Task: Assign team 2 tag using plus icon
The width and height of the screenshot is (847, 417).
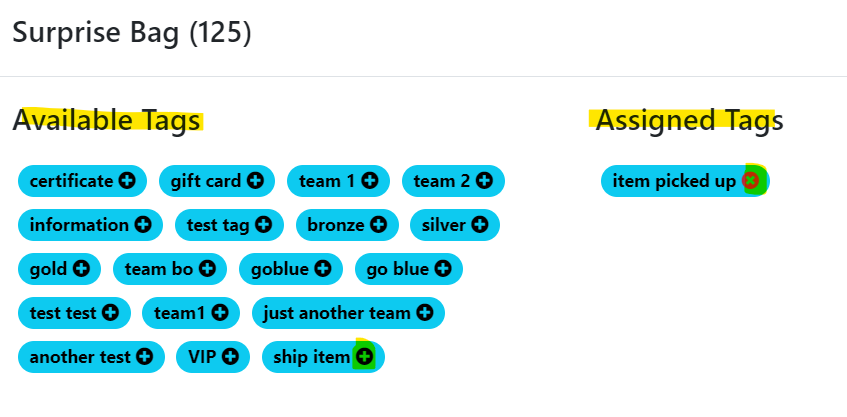Action: [x=484, y=181]
